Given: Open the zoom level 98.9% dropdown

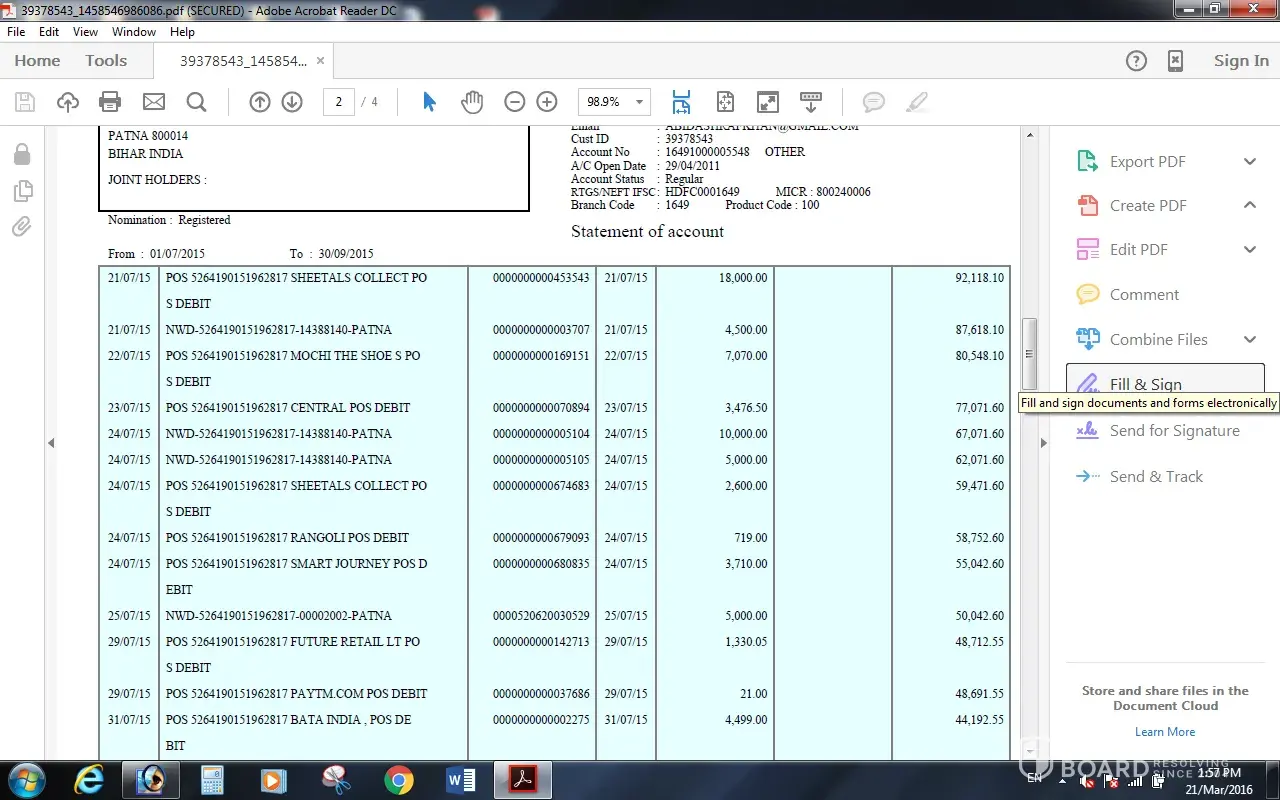Looking at the screenshot, I should (x=640, y=102).
